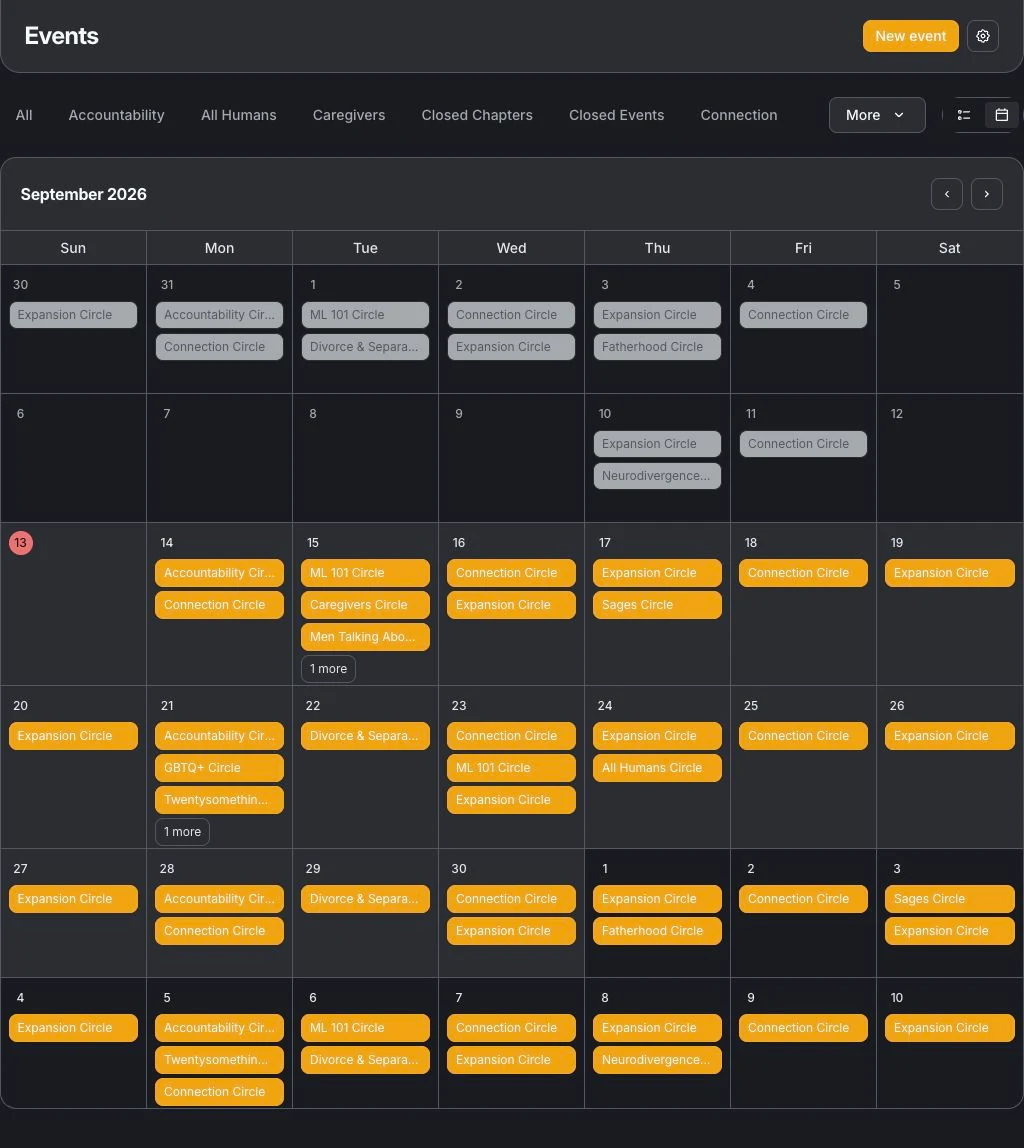Open Connection Circle on September 25
This screenshot has width=1024, height=1148.
(x=803, y=736)
